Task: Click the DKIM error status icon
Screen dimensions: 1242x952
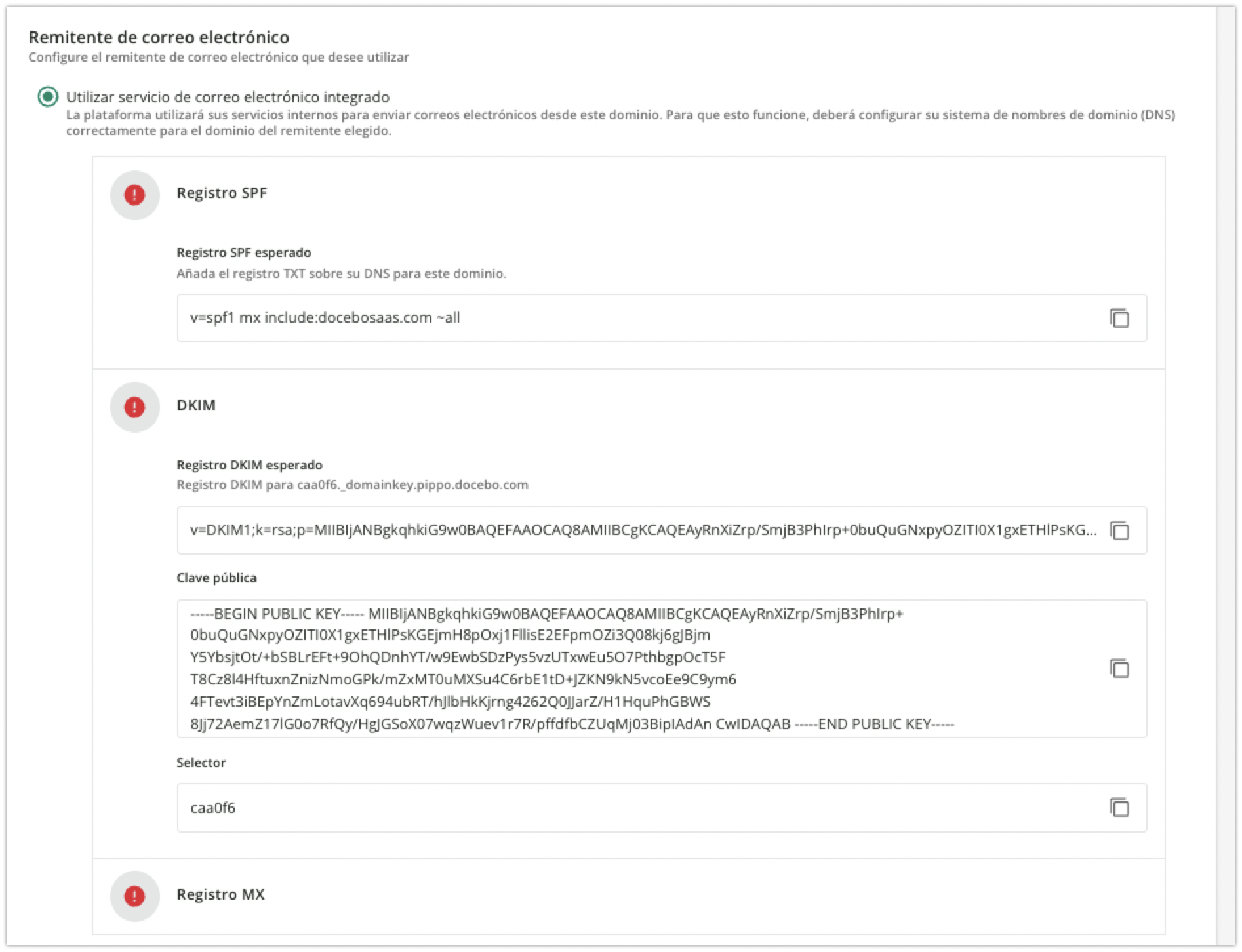Action: tap(134, 407)
